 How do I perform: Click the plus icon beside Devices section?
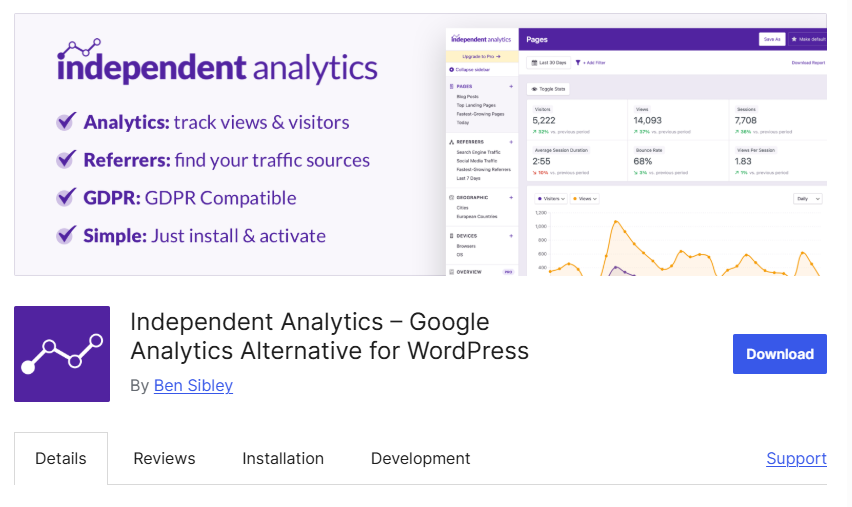[511, 235]
